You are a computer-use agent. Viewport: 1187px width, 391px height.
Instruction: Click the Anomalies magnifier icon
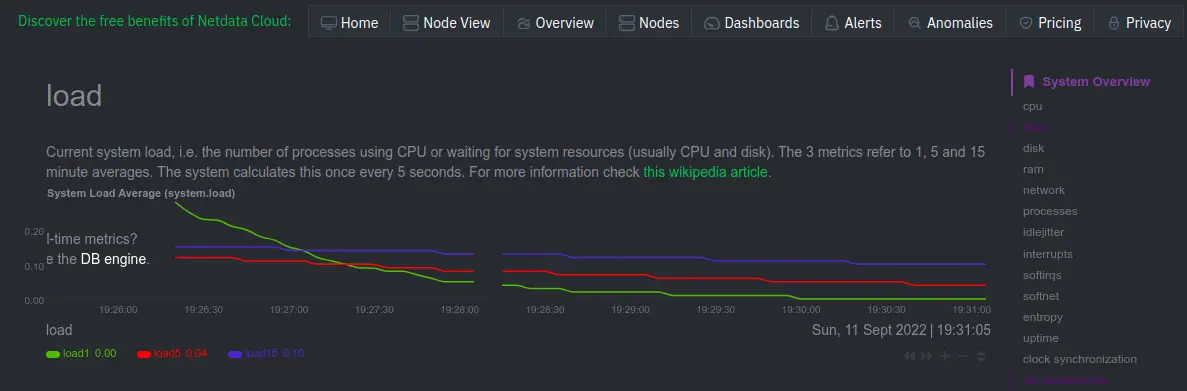click(x=915, y=23)
